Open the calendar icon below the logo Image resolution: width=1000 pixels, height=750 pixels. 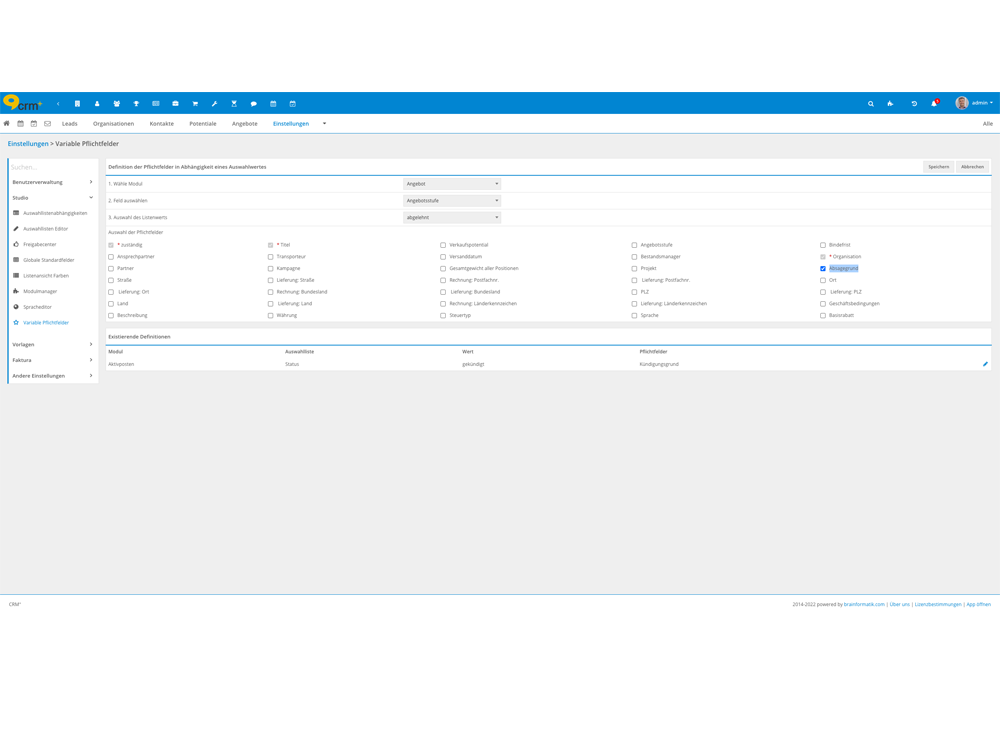click(22, 123)
